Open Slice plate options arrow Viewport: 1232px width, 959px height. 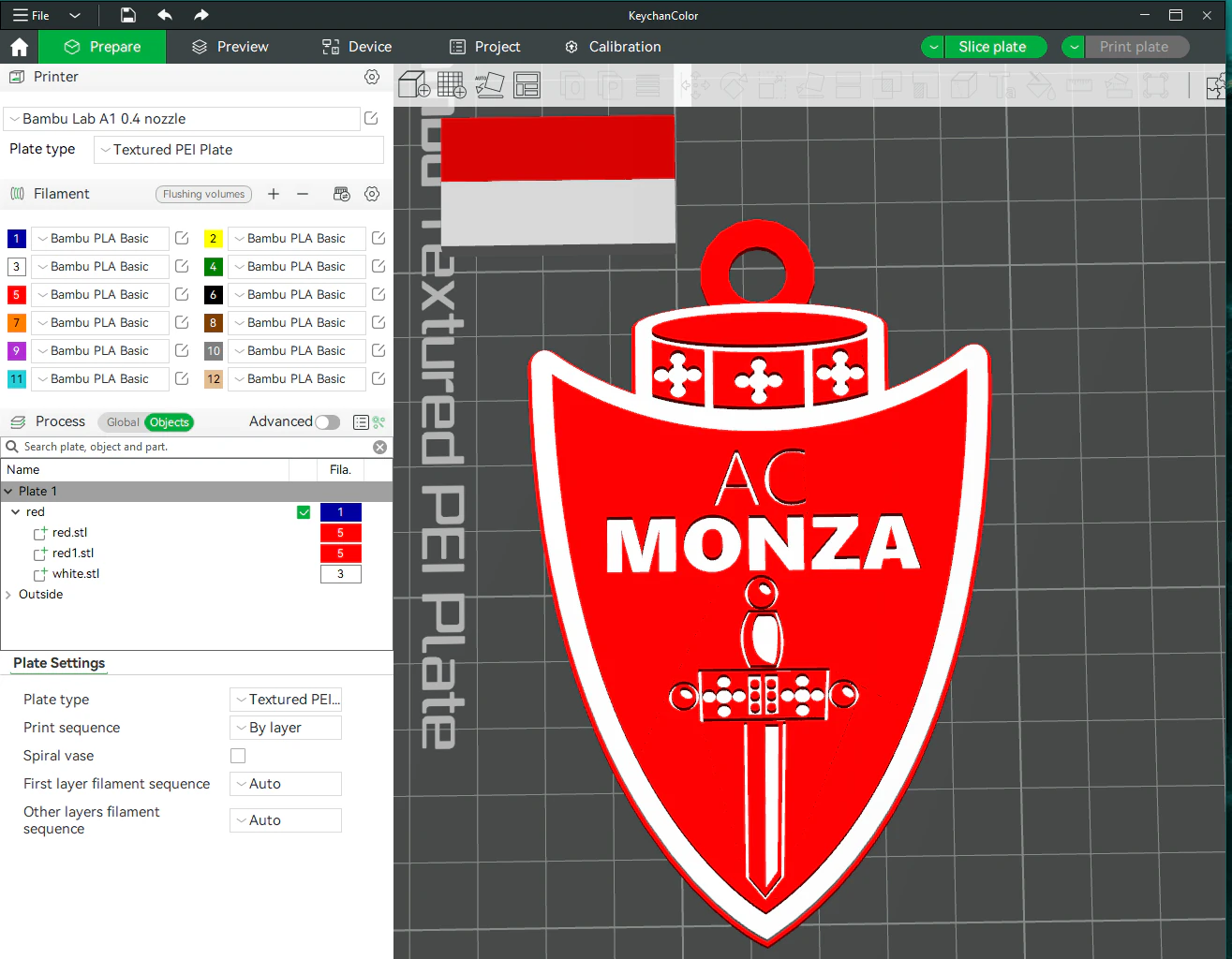point(933,47)
